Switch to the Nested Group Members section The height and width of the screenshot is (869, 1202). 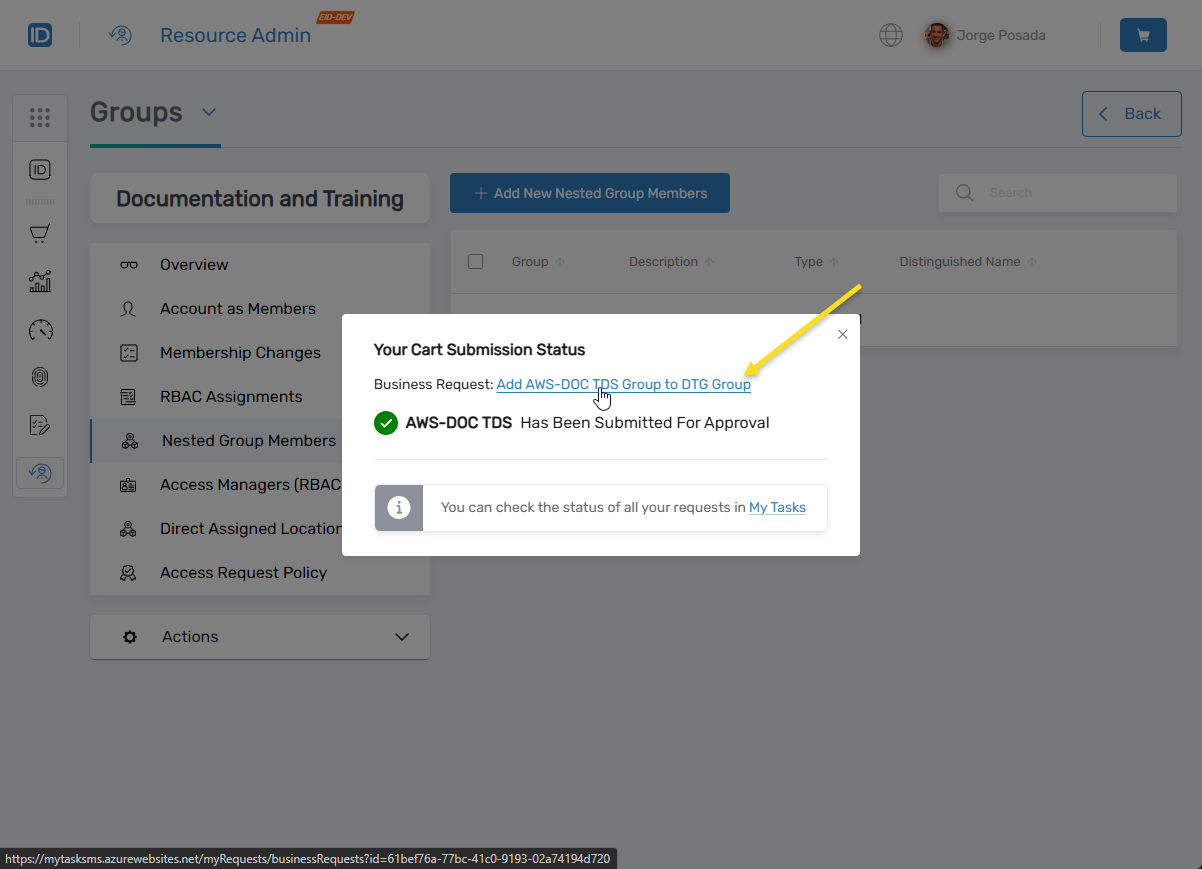click(248, 440)
